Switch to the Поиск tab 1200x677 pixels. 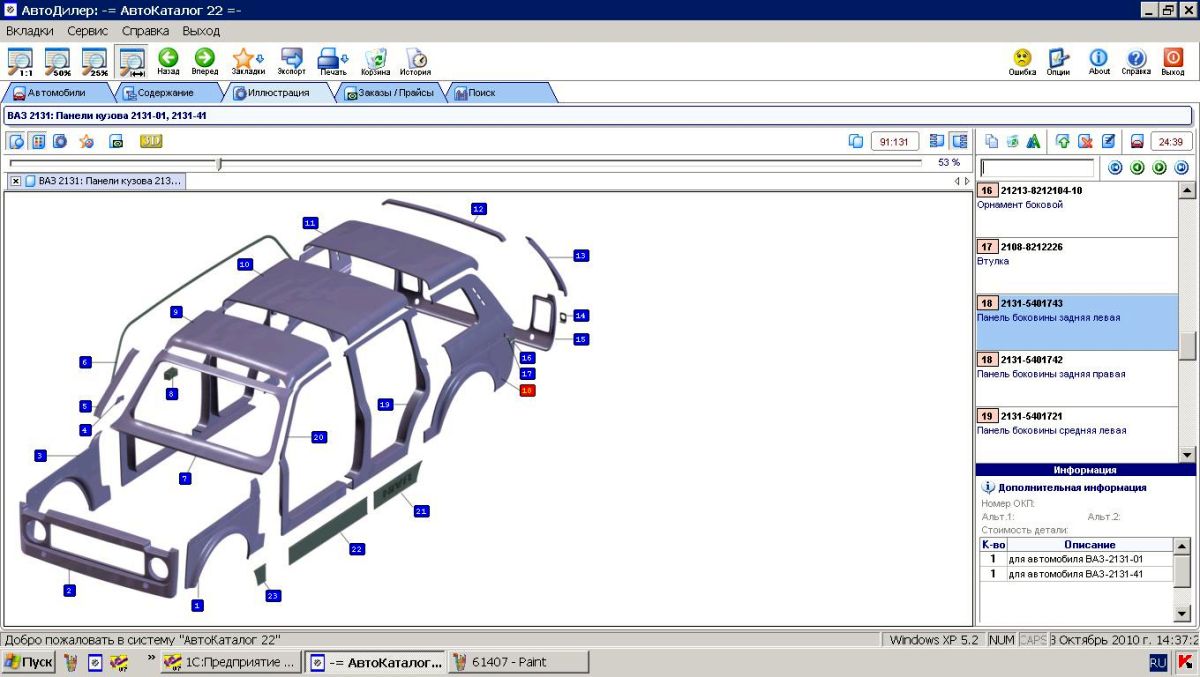click(501, 93)
